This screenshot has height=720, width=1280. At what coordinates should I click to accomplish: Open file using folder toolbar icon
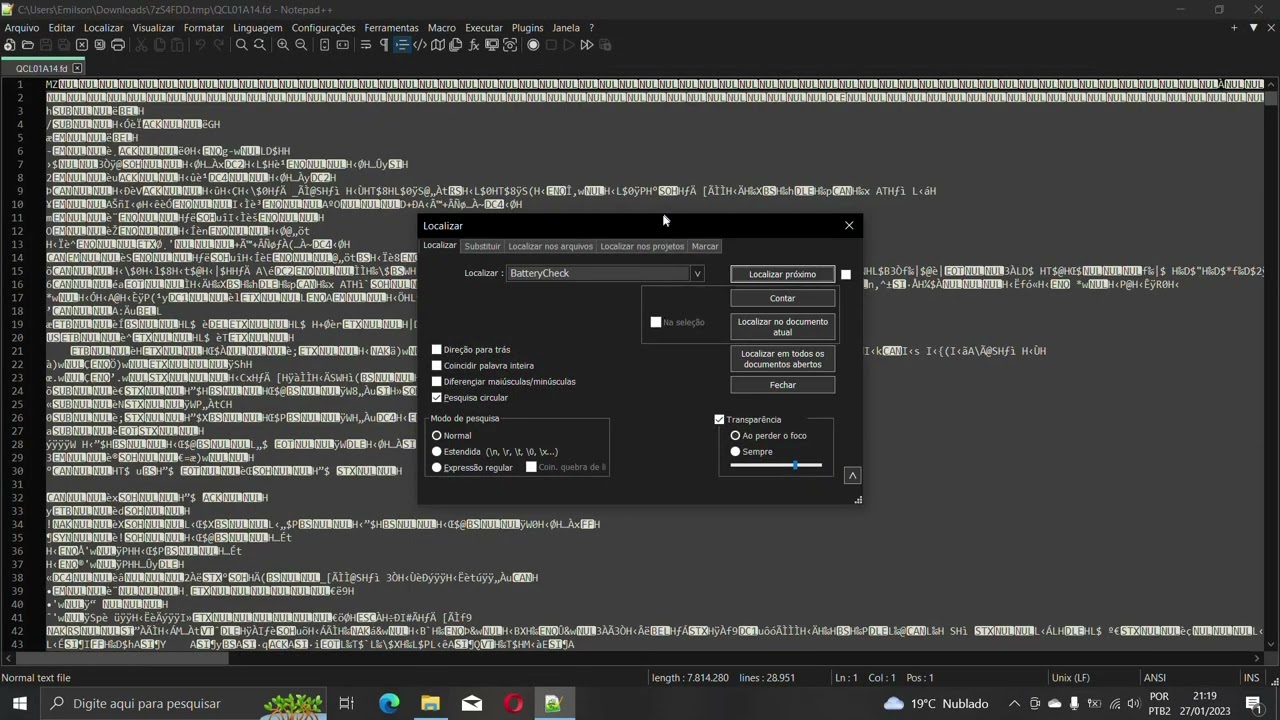(x=28, y=45)
